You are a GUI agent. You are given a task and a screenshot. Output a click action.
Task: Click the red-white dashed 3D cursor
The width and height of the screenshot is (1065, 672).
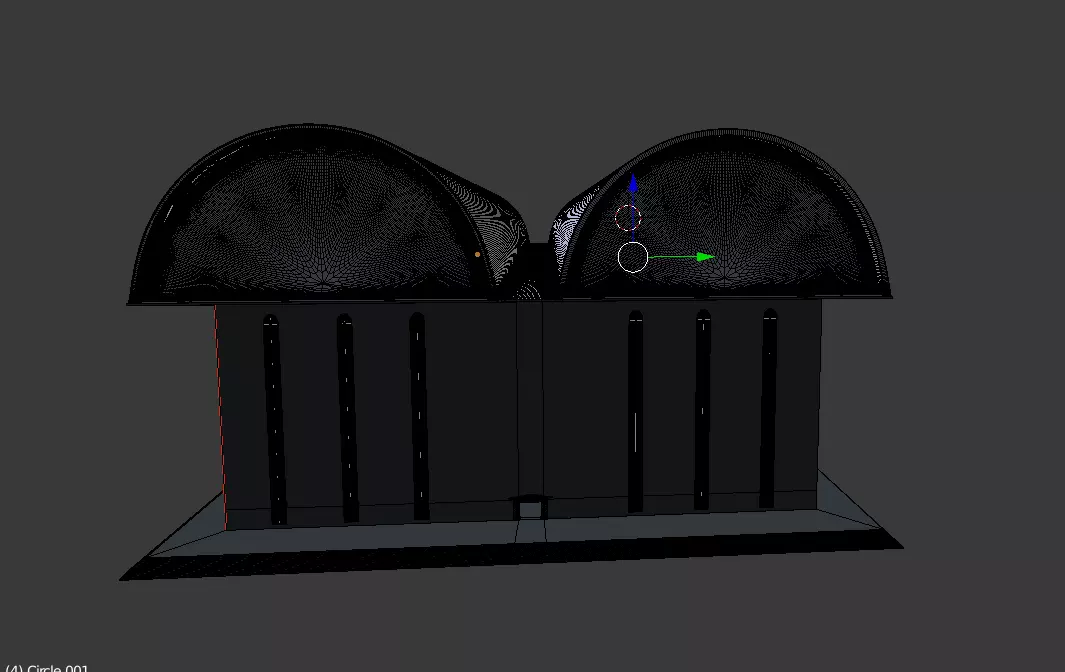tap(628, 218)
